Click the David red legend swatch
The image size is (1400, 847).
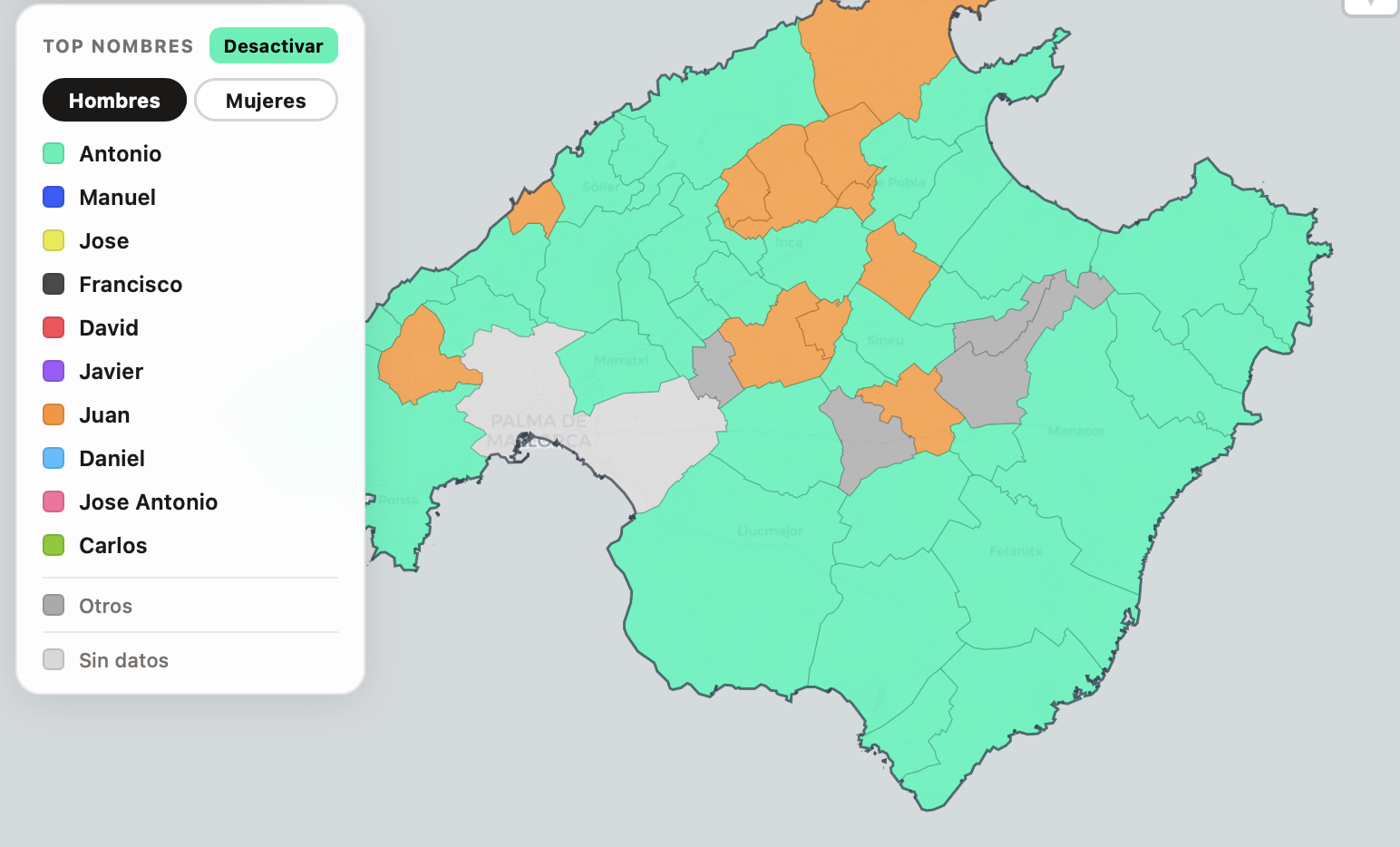tap(53, 328)
